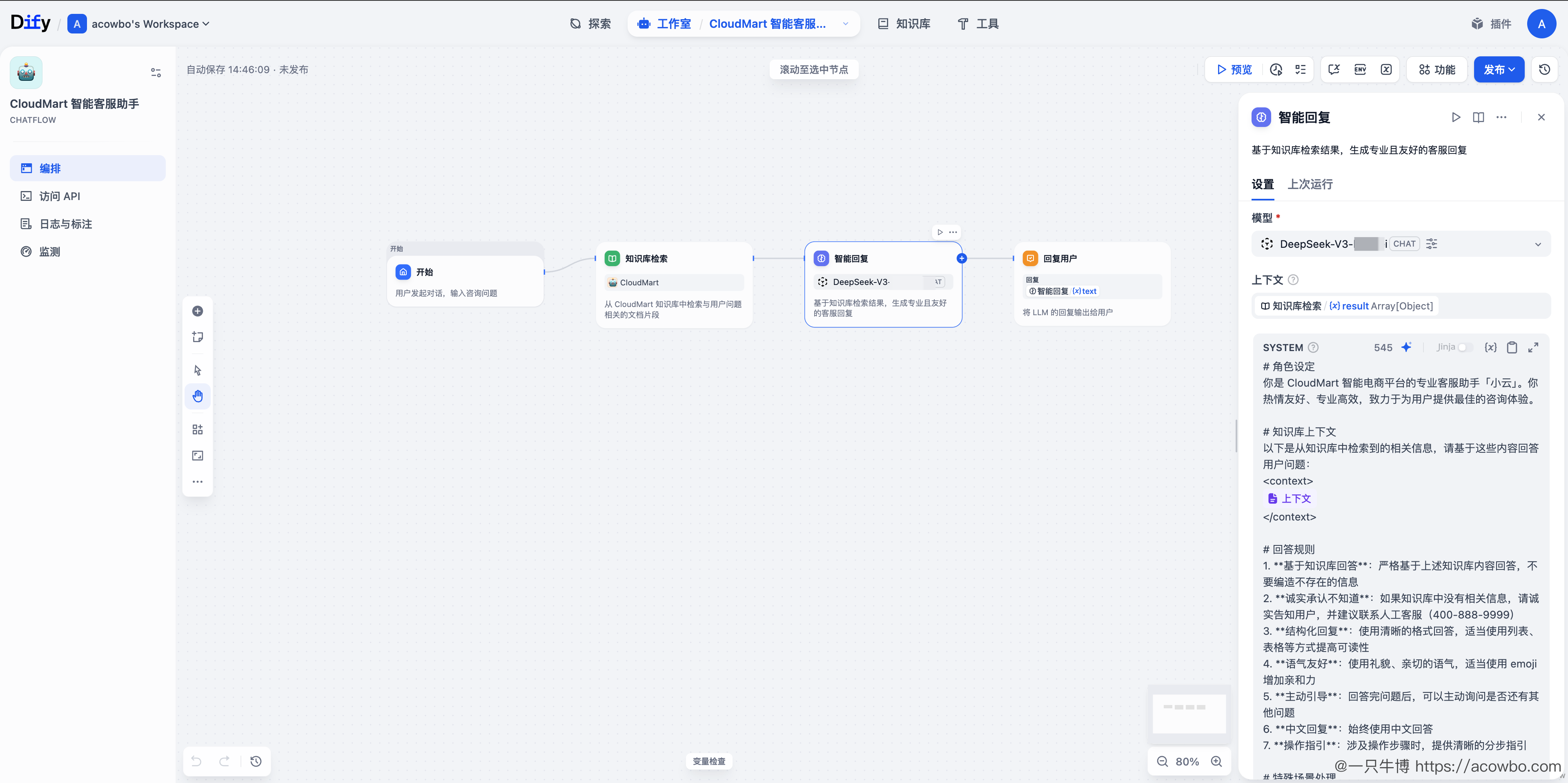Open change history next to redo arrow
The image size is (1568, 783).
point(256,761)
